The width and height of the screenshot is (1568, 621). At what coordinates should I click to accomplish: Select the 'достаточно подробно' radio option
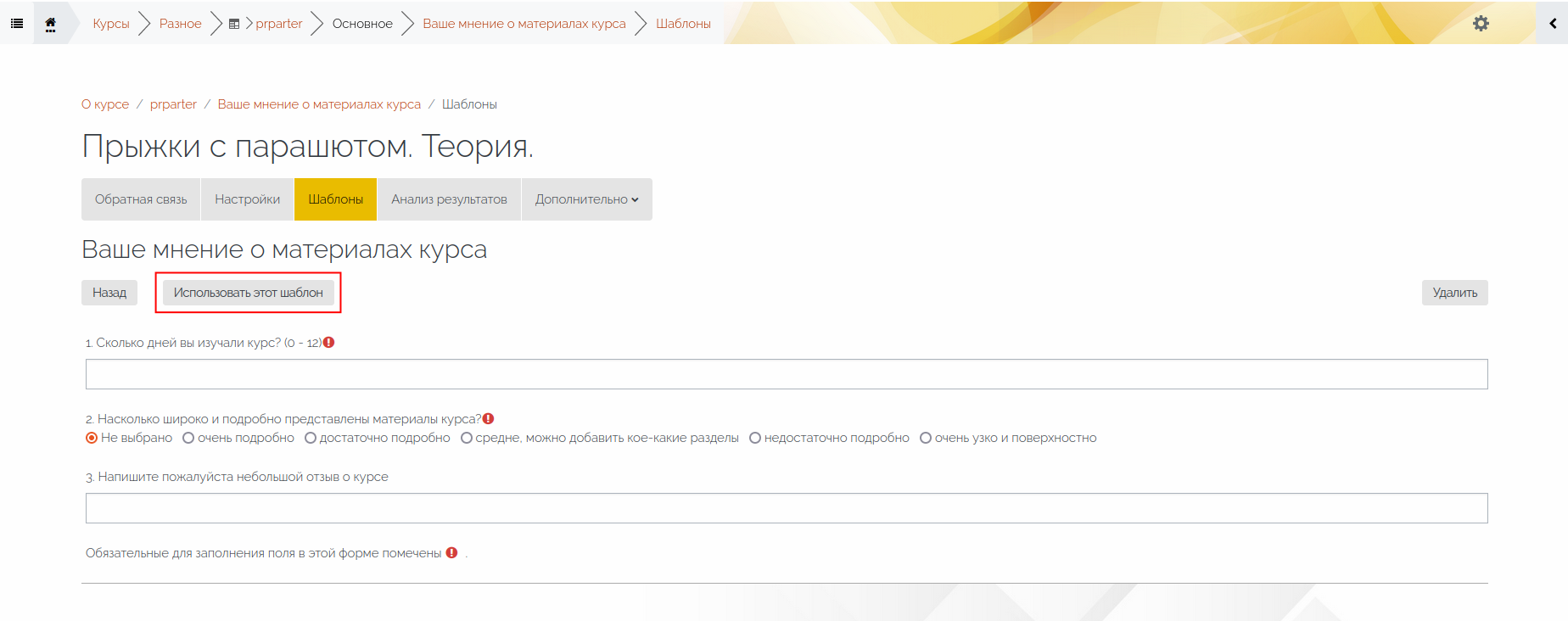tap(311, 438)
